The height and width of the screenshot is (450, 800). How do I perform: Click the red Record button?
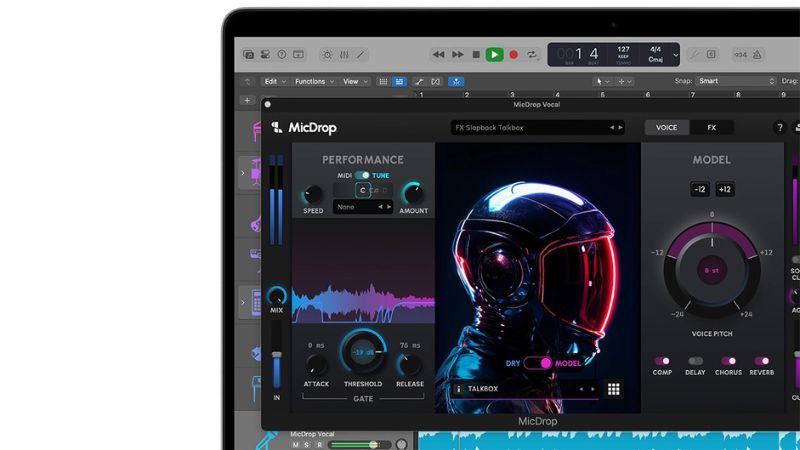tap(513, 54)
